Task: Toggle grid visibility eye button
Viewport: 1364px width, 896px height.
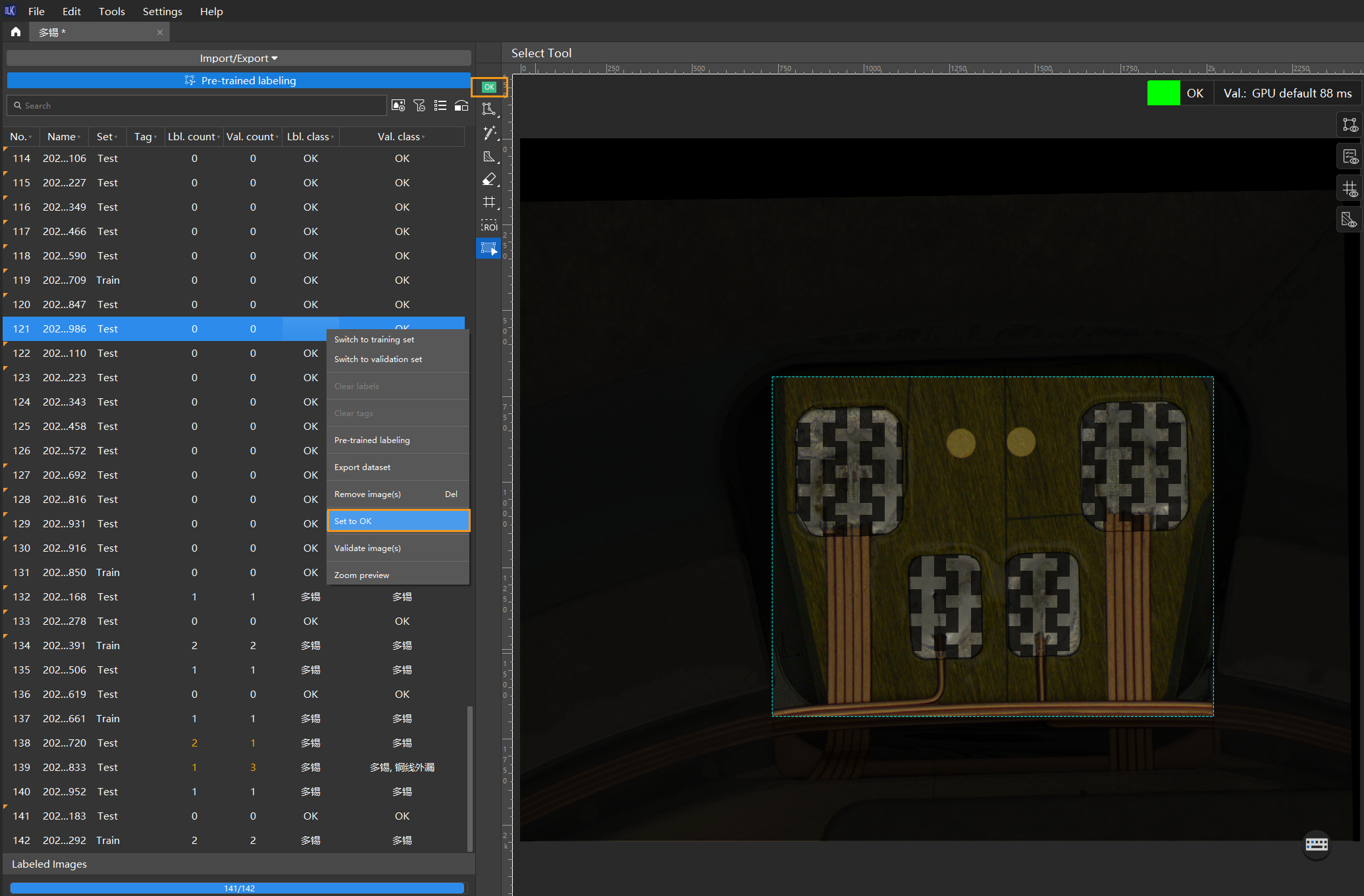Action: [1350, 189]
